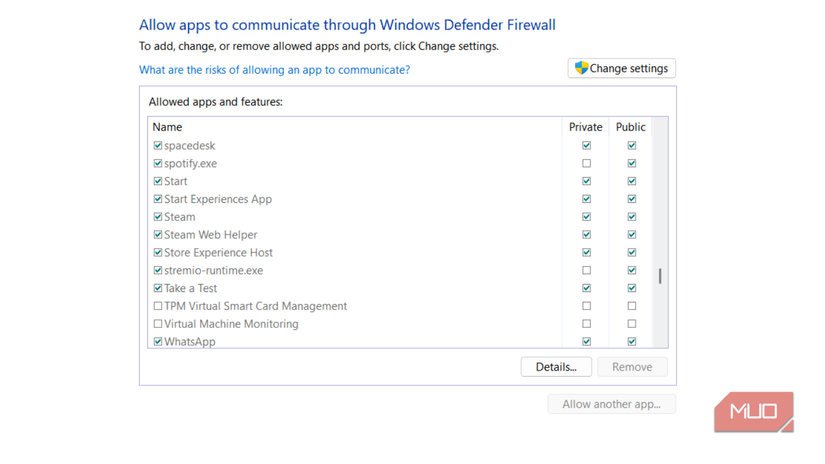Select the Store Experience Host row text

[218, 253]
